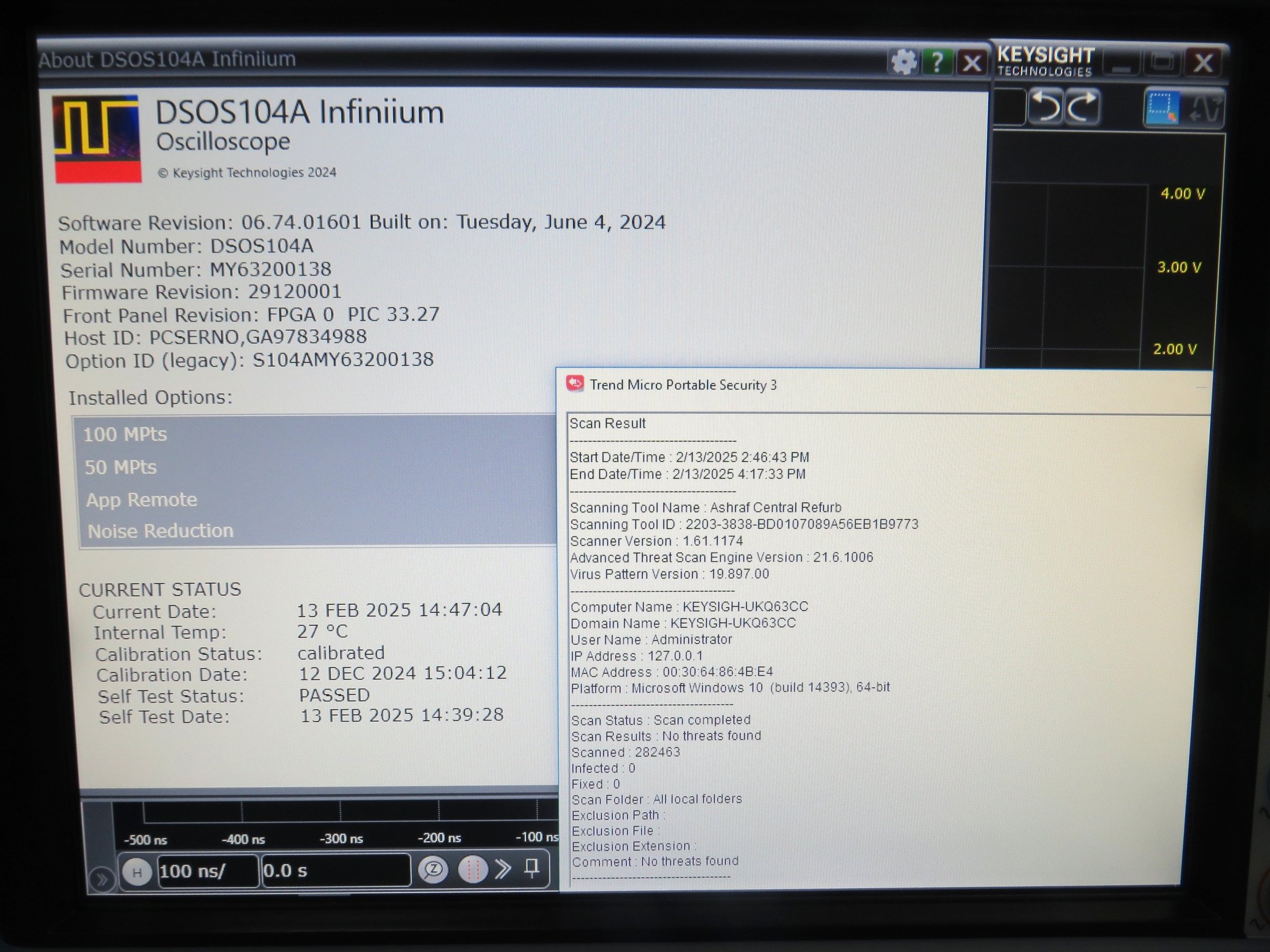Click the Scan Result heading
This screenshot has height=952, width=1270.
[608, 423]
